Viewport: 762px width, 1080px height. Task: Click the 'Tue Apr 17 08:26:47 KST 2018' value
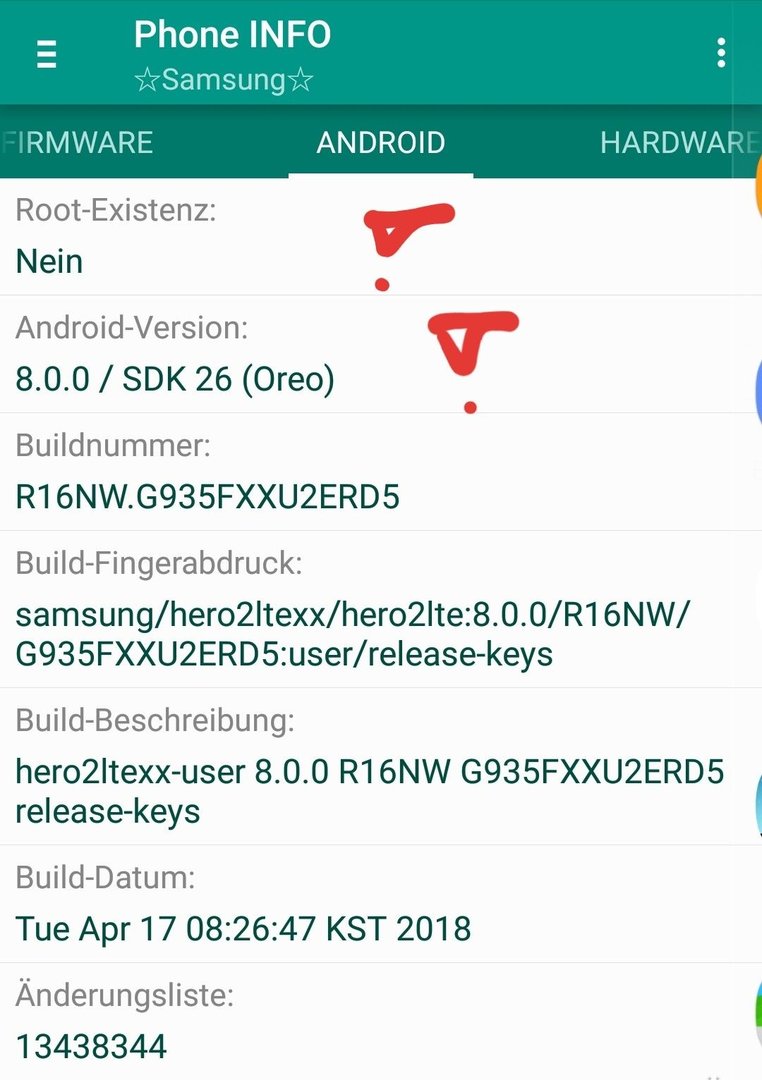(x=243, y=928)
